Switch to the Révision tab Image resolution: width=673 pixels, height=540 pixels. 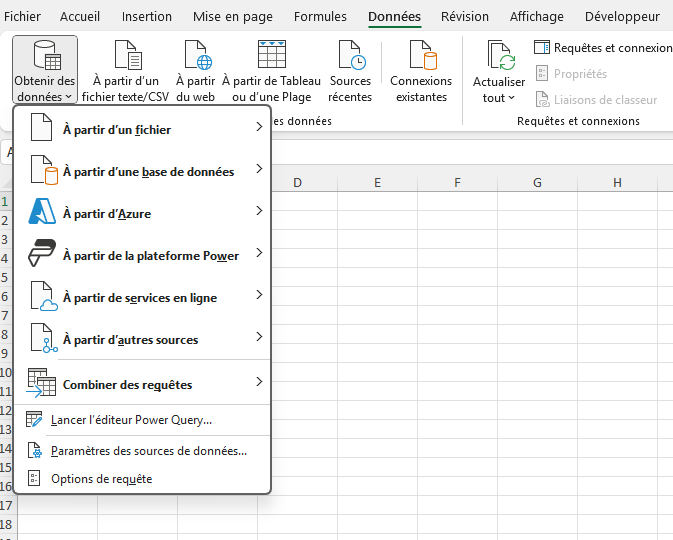coord(465,16)
